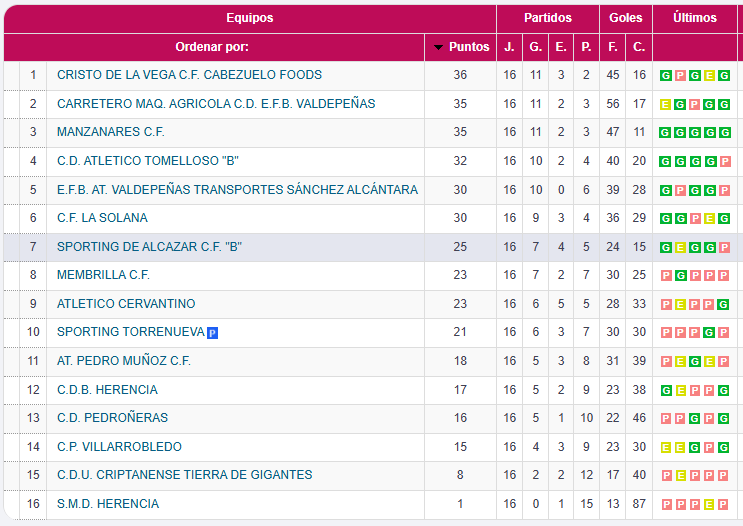Open SPORTING DE ALCAZAR C.F. "B" team page
This screenshot has height=526, width=743.
point(149,247)
